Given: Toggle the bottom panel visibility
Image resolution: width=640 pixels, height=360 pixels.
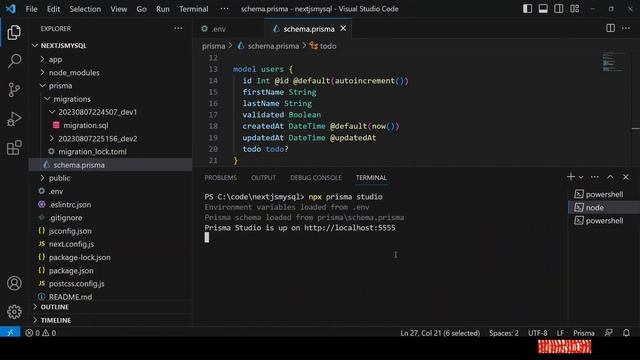Looking at the screenshot, I should pos(543,9).
